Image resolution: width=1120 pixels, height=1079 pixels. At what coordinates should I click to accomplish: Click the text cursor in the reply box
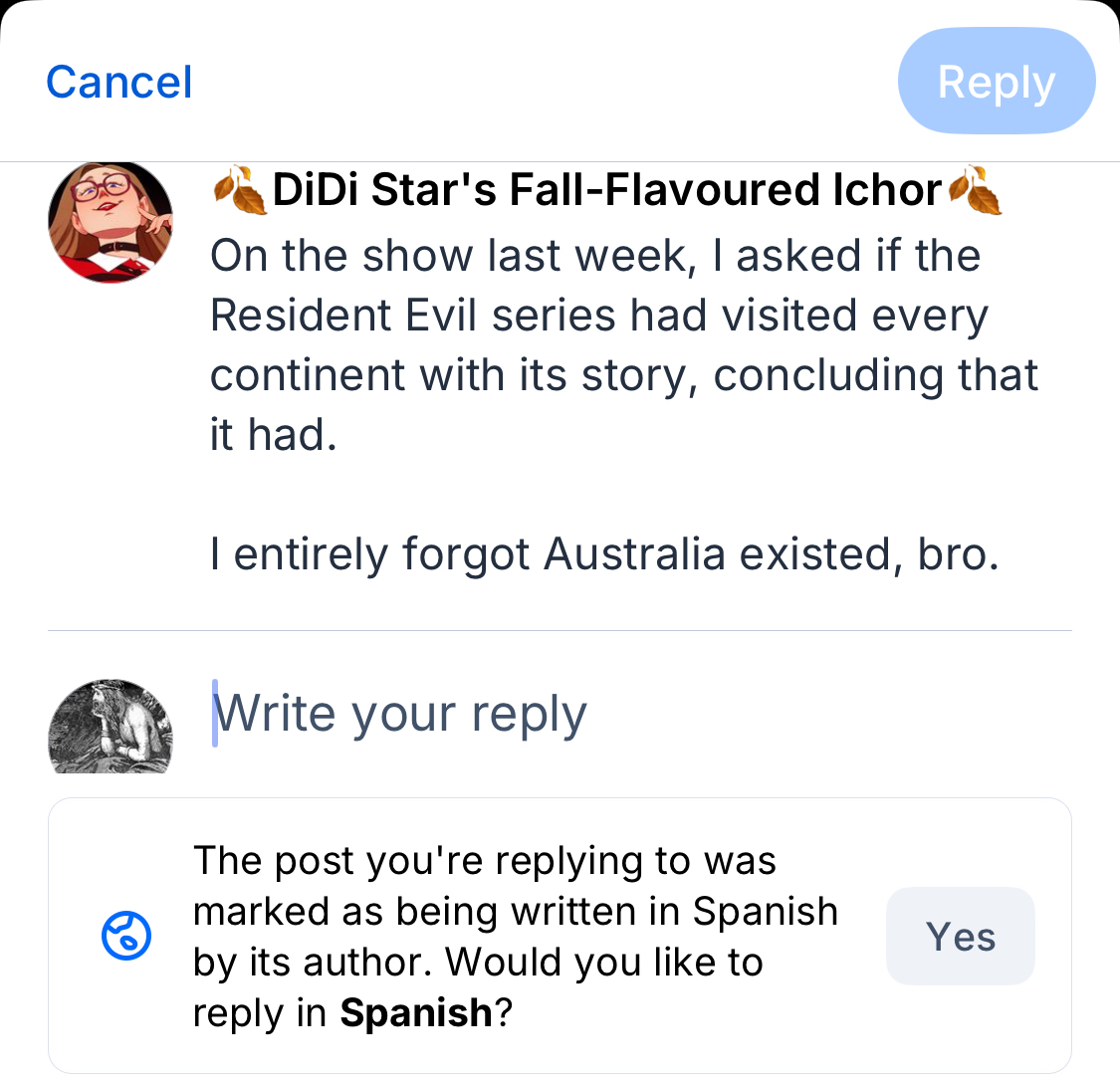coord(215,713)
